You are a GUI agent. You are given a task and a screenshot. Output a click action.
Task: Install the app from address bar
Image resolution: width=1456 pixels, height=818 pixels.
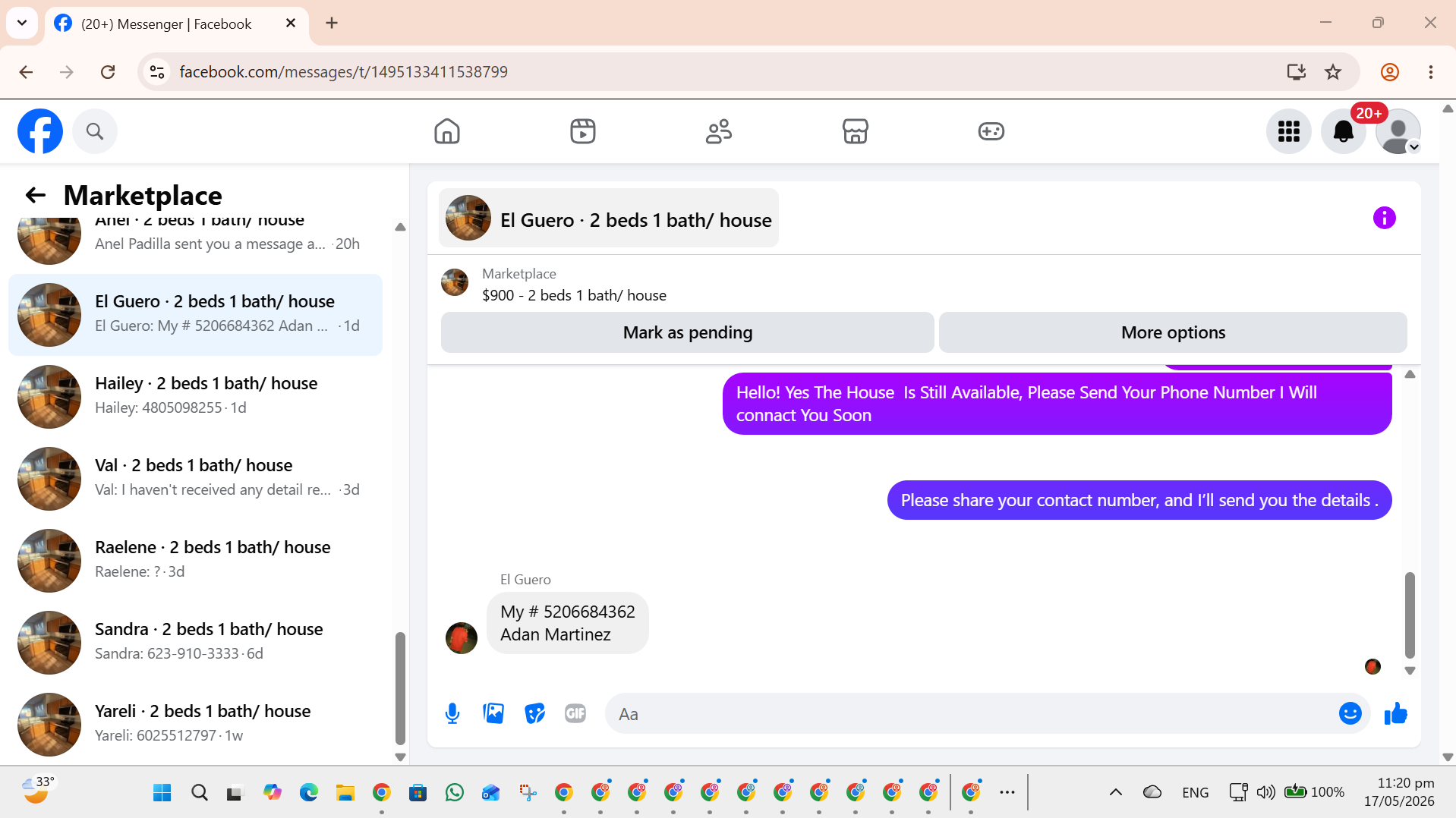(x=1297, y=72)
